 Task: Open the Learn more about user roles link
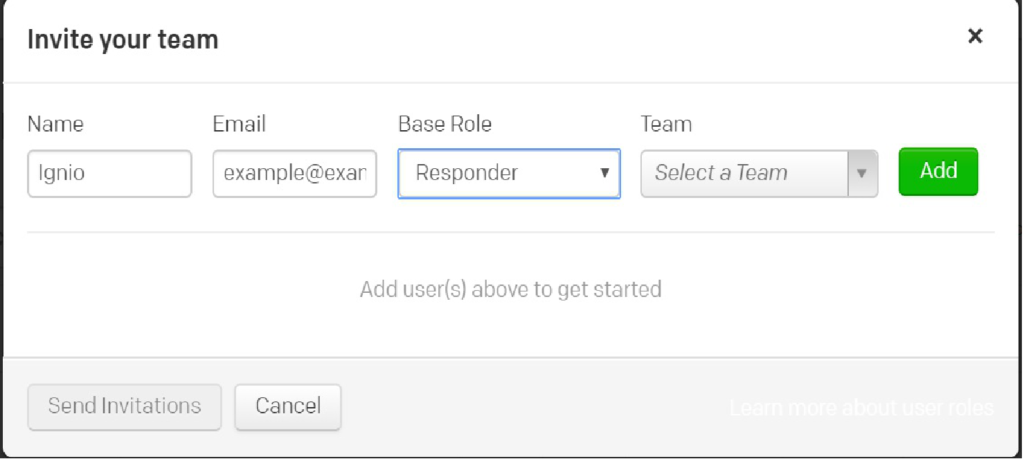861,408
